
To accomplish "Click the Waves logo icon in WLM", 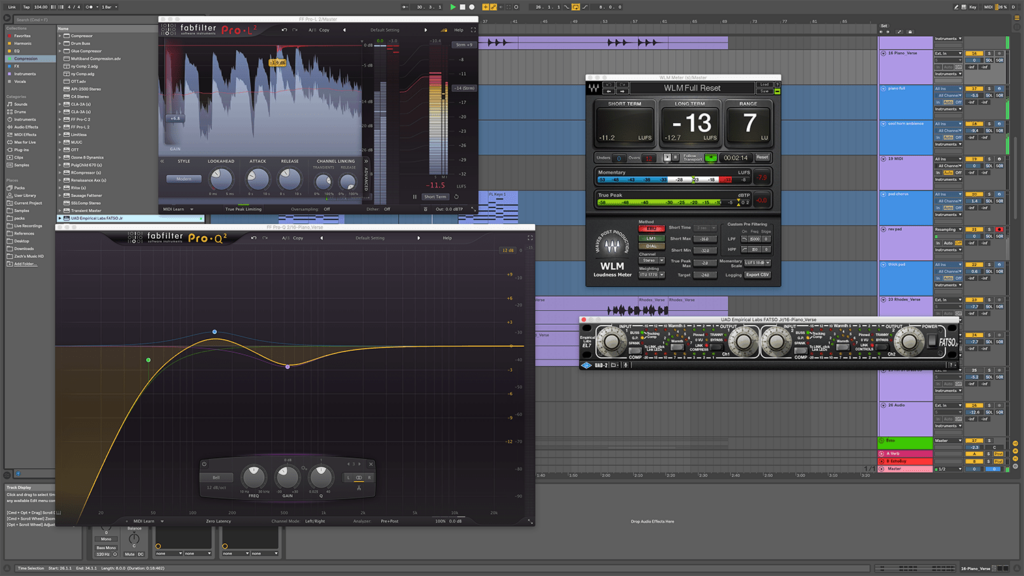I will tap(593, 88).
